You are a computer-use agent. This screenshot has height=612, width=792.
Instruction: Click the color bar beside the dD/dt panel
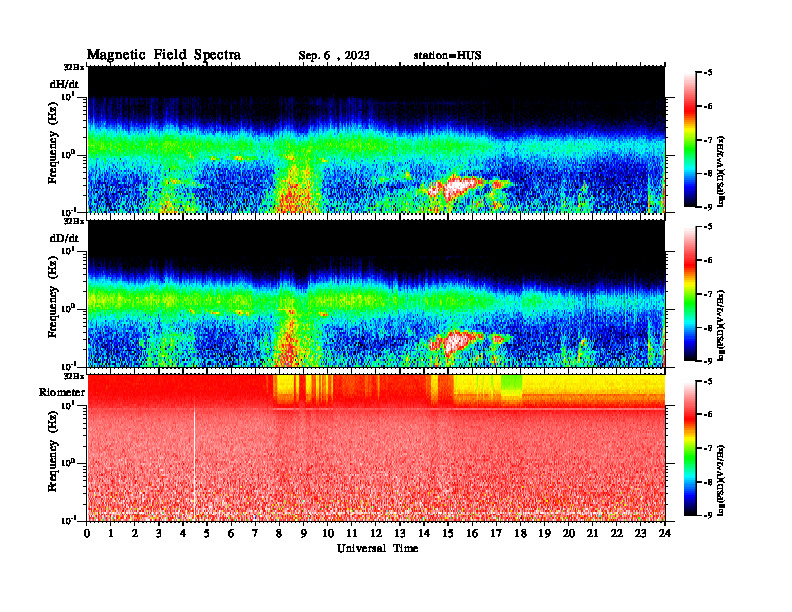coord(690,294)
